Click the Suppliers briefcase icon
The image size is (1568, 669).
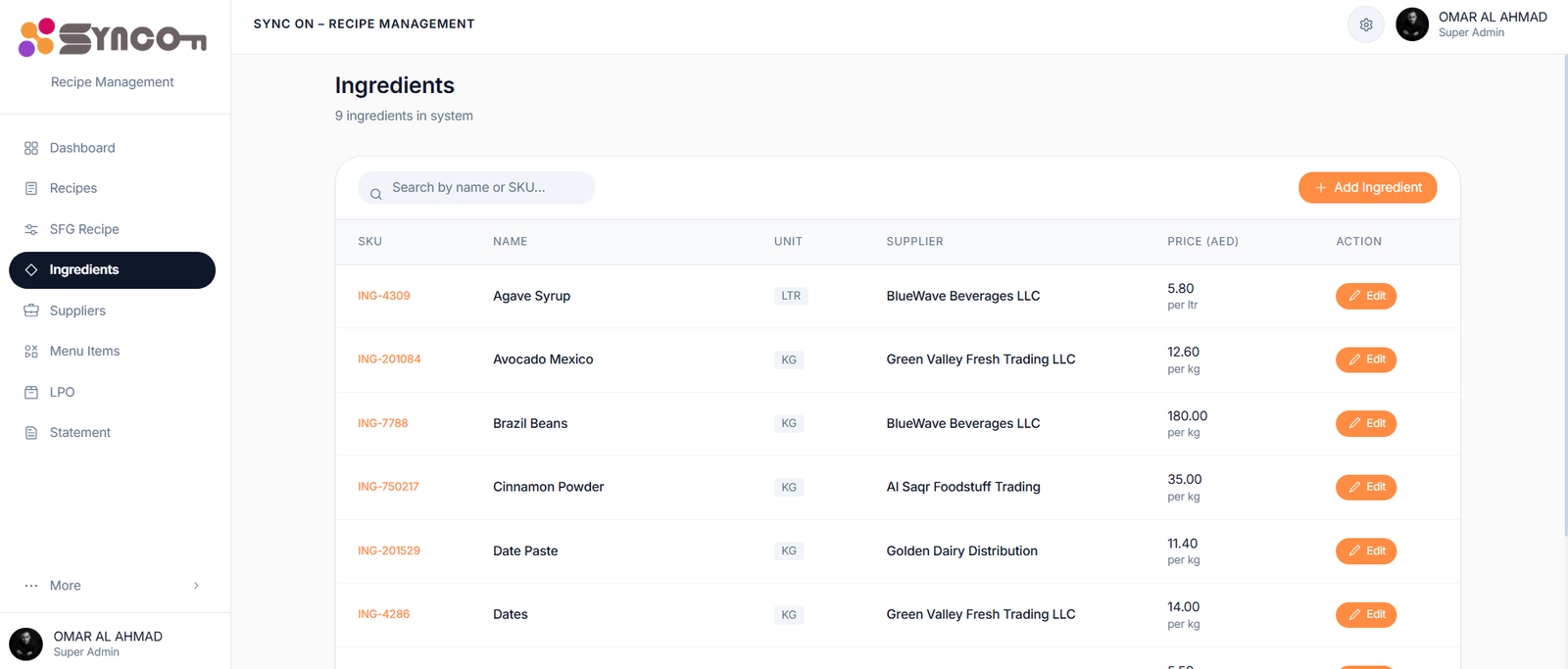pyautogui.click(x=31, y=311)
